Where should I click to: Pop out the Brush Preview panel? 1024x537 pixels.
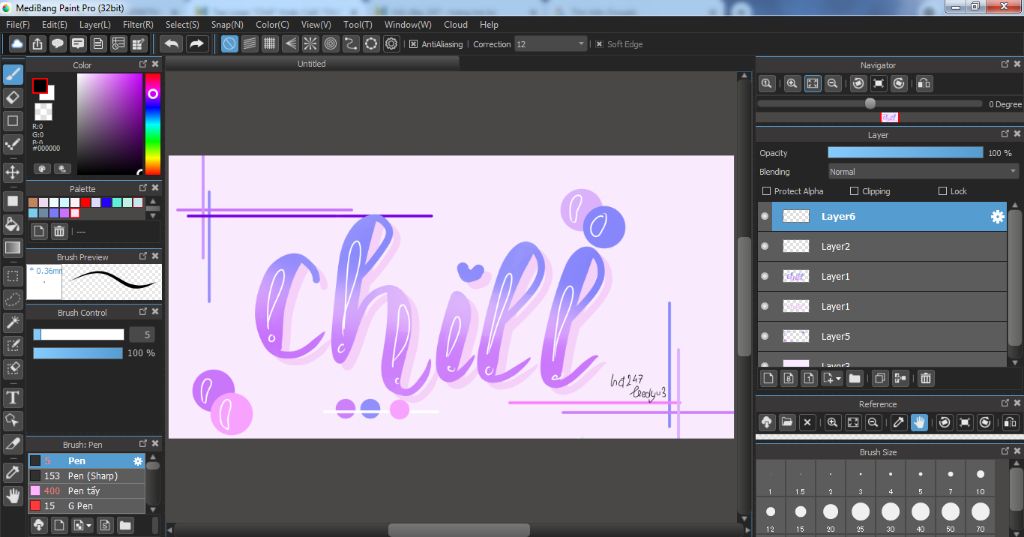[x=143, y=256]
